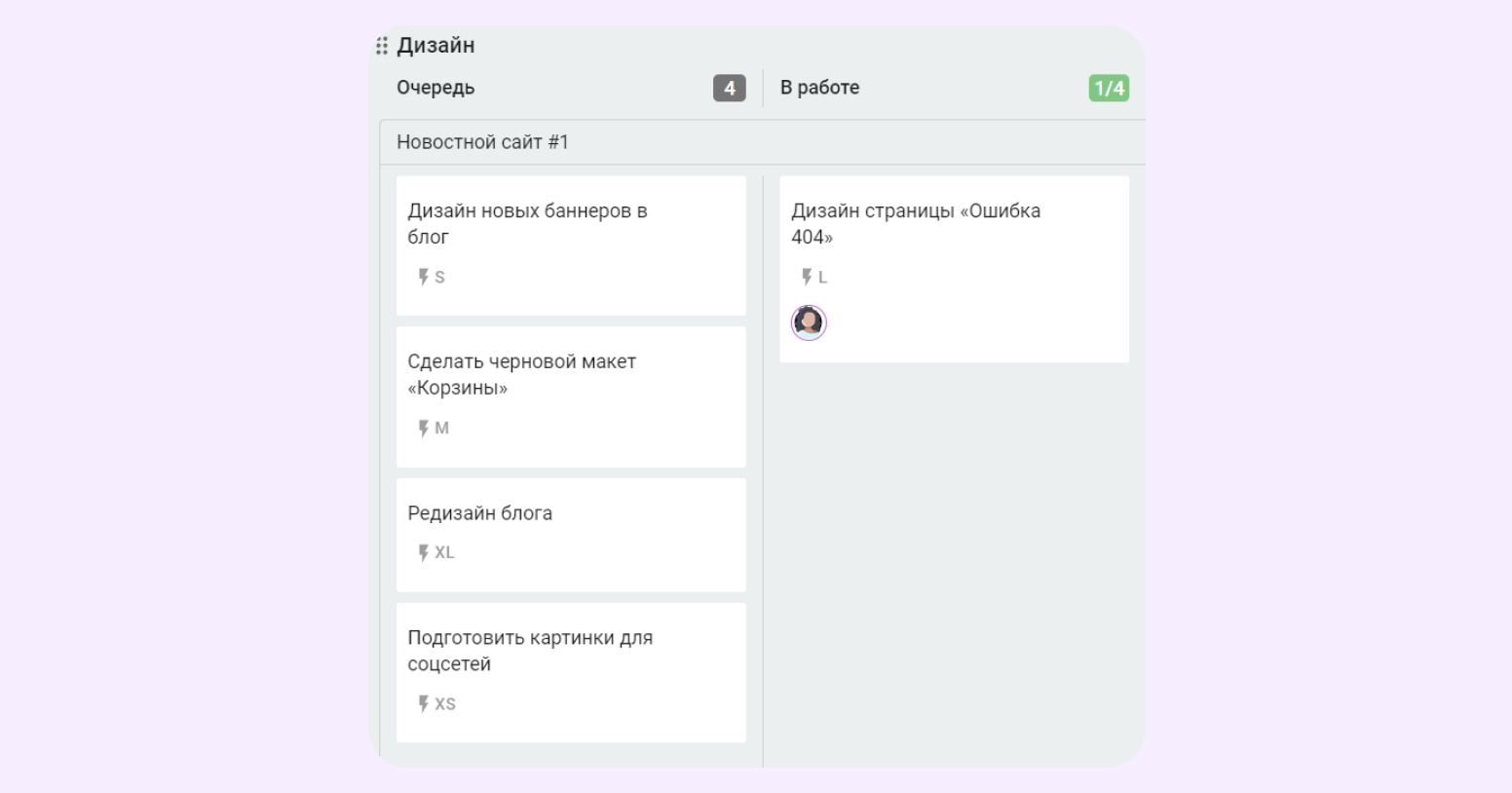Click the XL size label on Редизайн блога
The width and height of the screenshot is (1512, 793).
444,553
